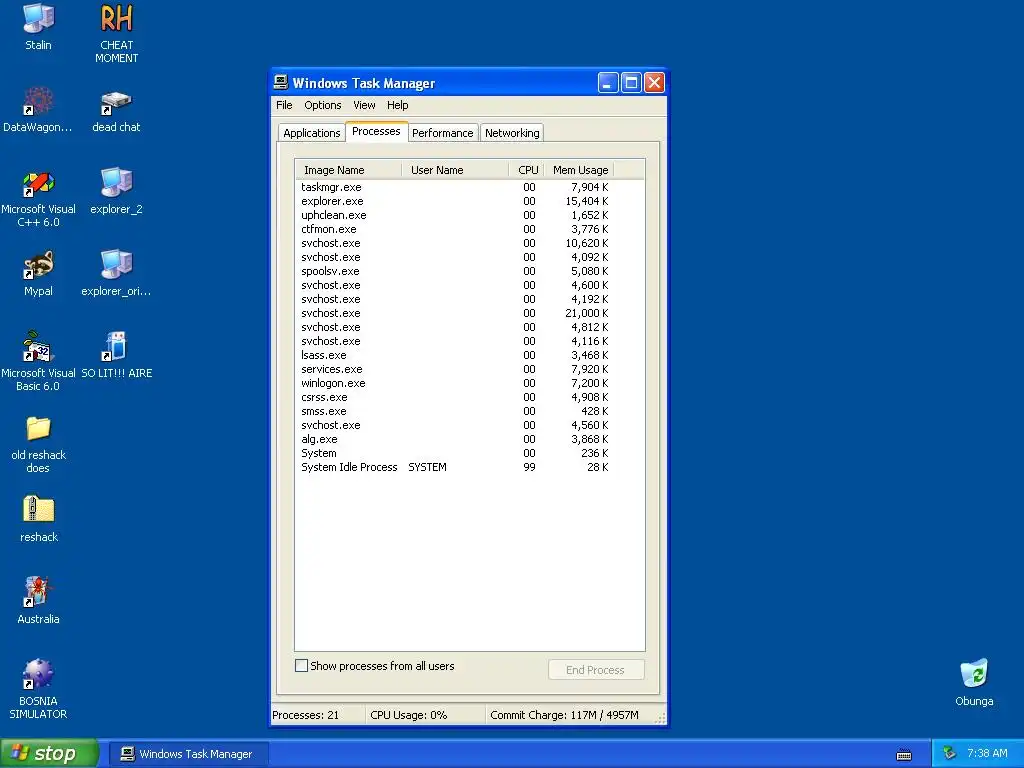Viewport: 1024px width, 768px height.
Task: Click Windows Task Manager taskbar button
Action: click(187, 754)
